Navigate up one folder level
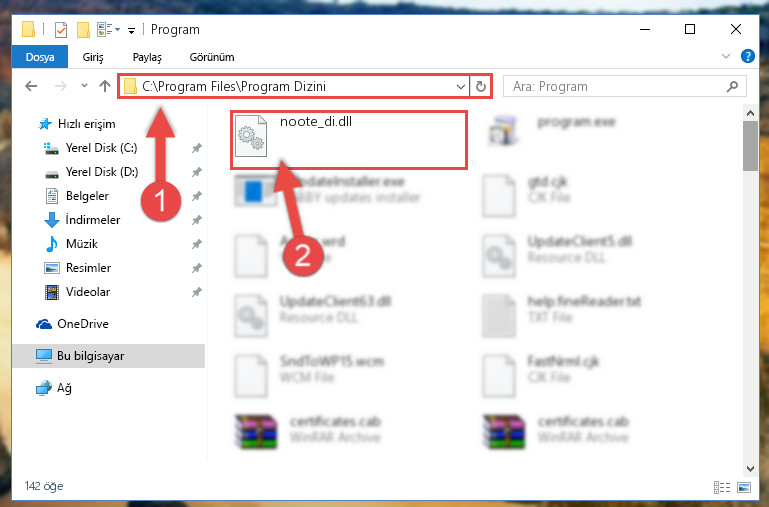The height and width of the screenshot is (507, 769). tap(104, 86)
